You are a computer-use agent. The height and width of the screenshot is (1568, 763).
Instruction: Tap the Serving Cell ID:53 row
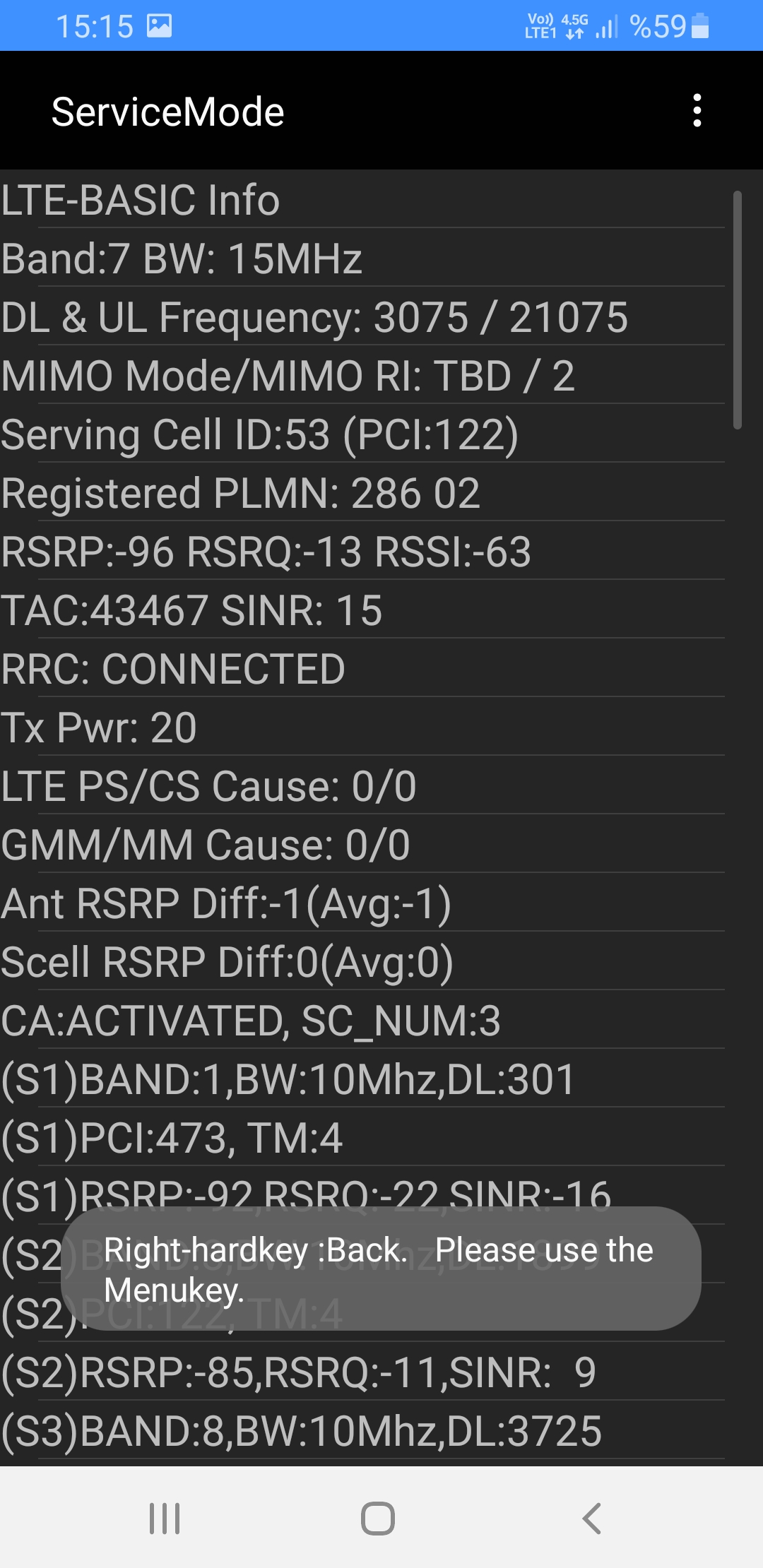click(x=362, y=434)
